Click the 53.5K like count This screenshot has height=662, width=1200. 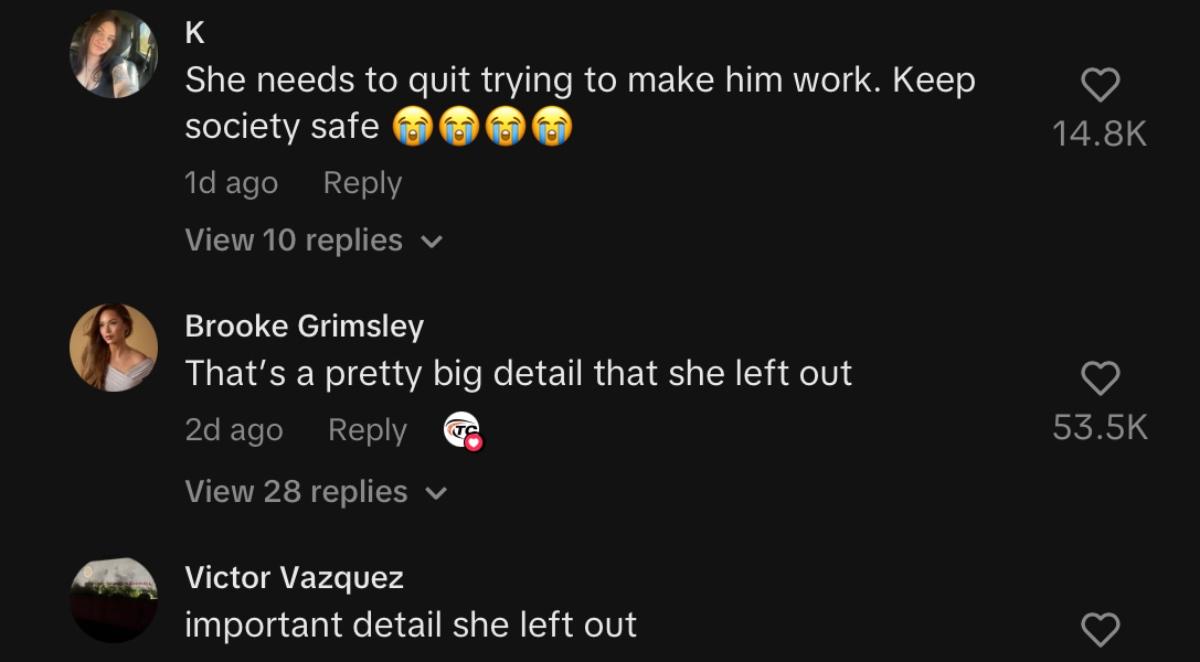coord(1100,427)
